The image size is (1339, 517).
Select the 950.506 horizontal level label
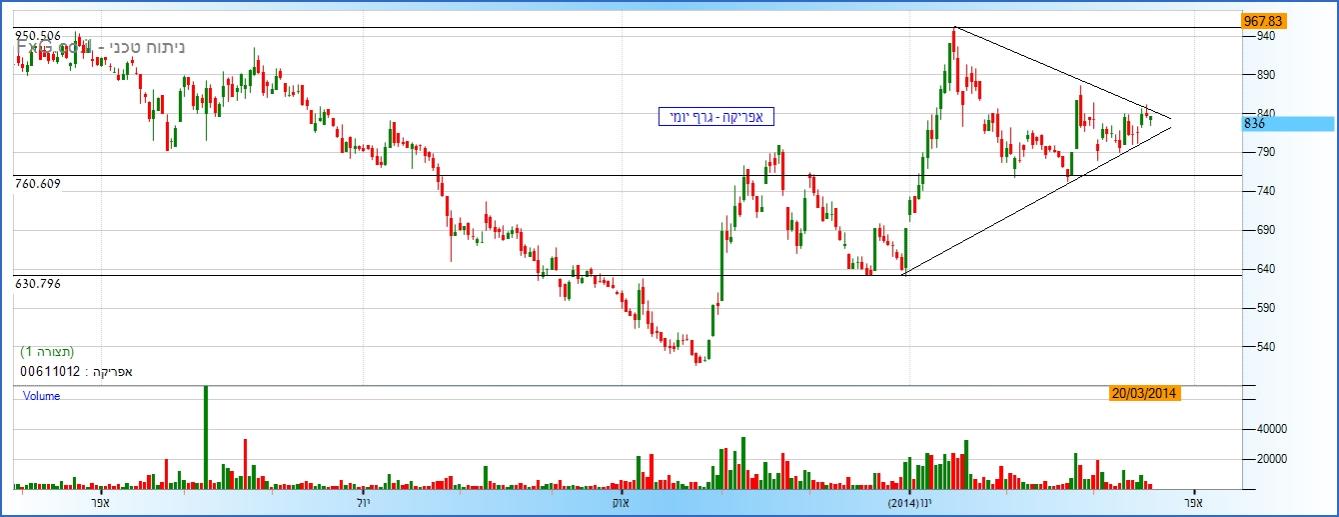(x=38, y=36)
